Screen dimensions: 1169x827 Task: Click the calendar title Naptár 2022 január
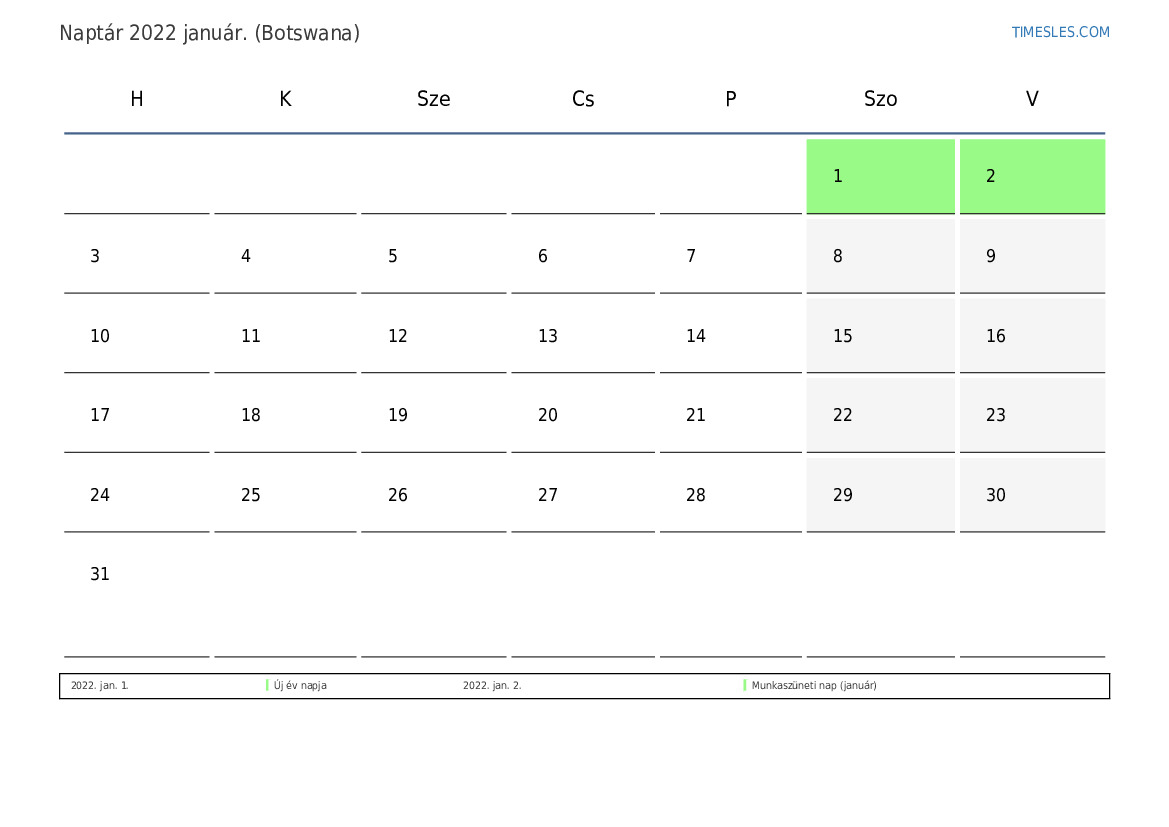(209, 33)
